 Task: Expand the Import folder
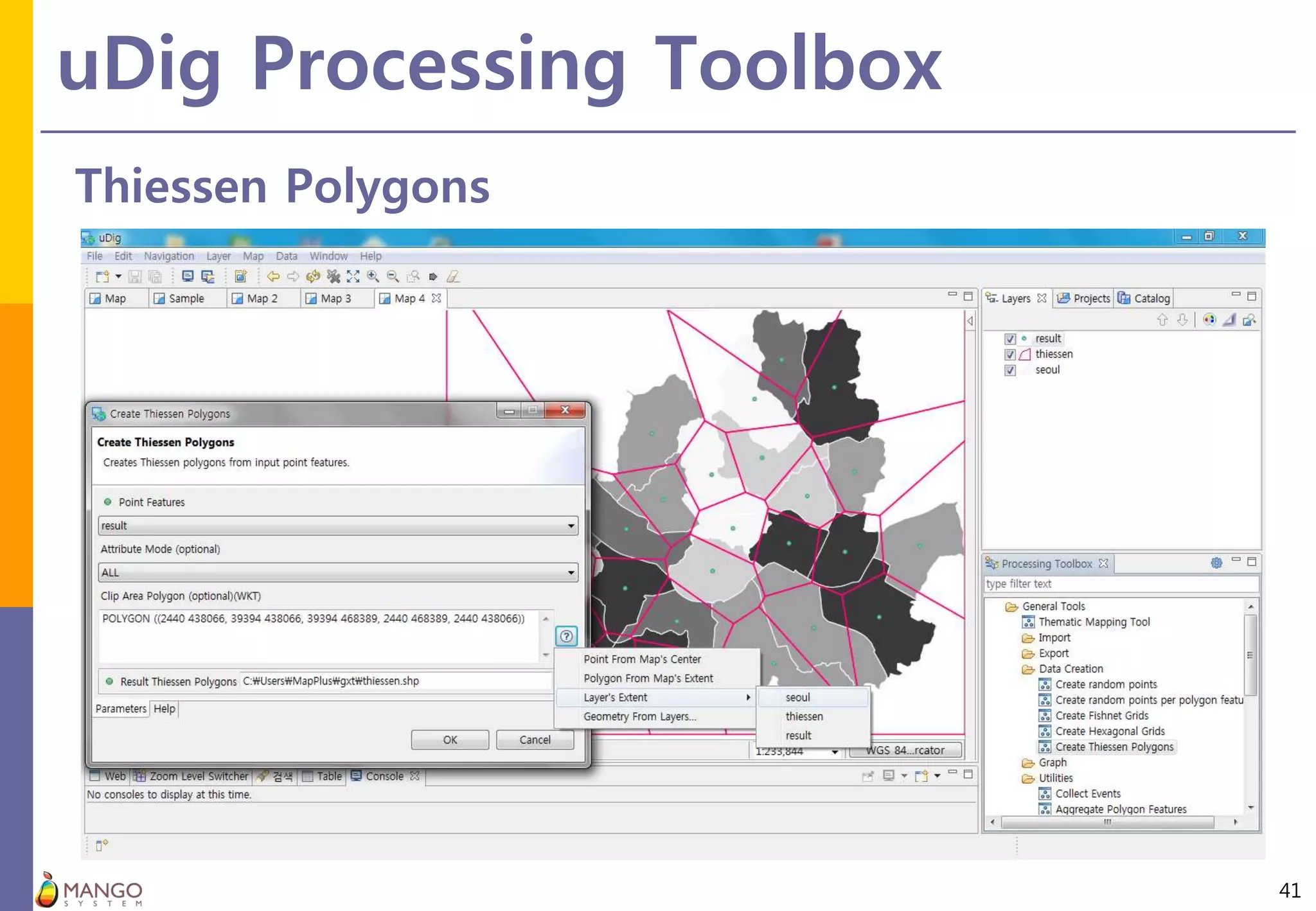(x=1028, y=638)
